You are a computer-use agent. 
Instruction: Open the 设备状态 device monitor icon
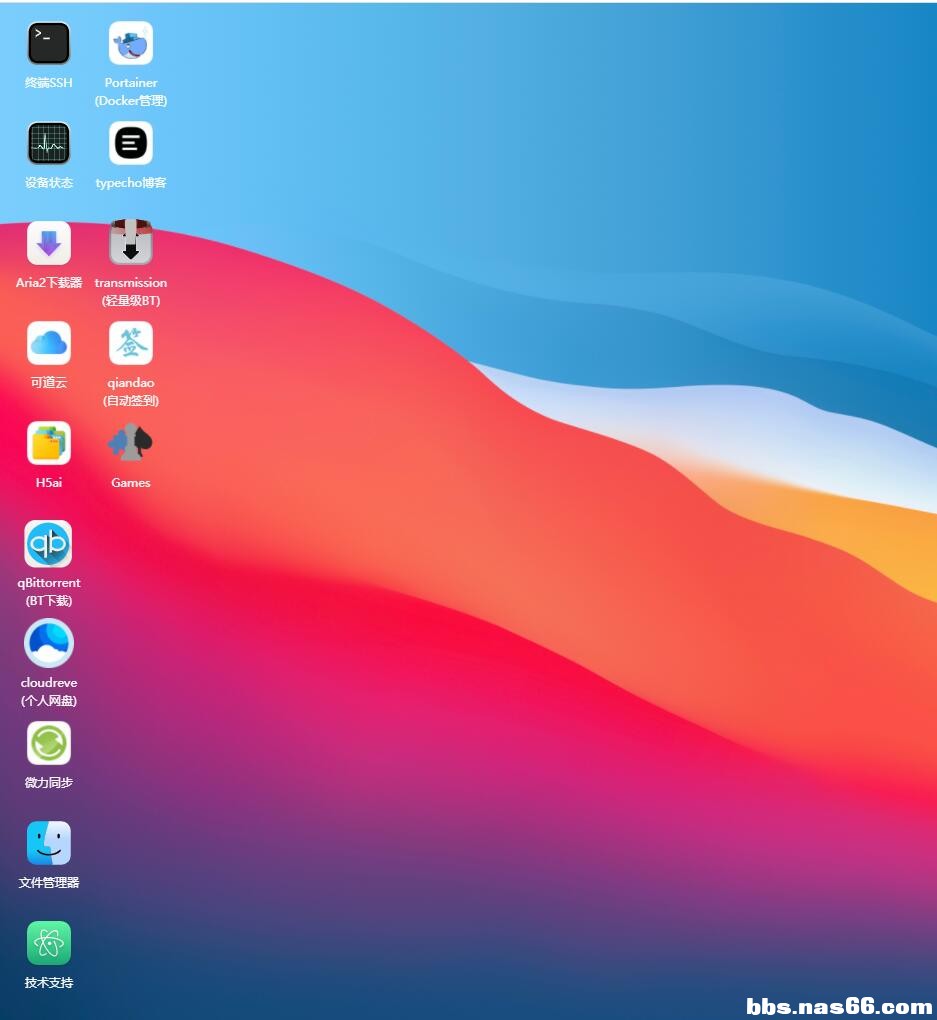coord(49,144)
